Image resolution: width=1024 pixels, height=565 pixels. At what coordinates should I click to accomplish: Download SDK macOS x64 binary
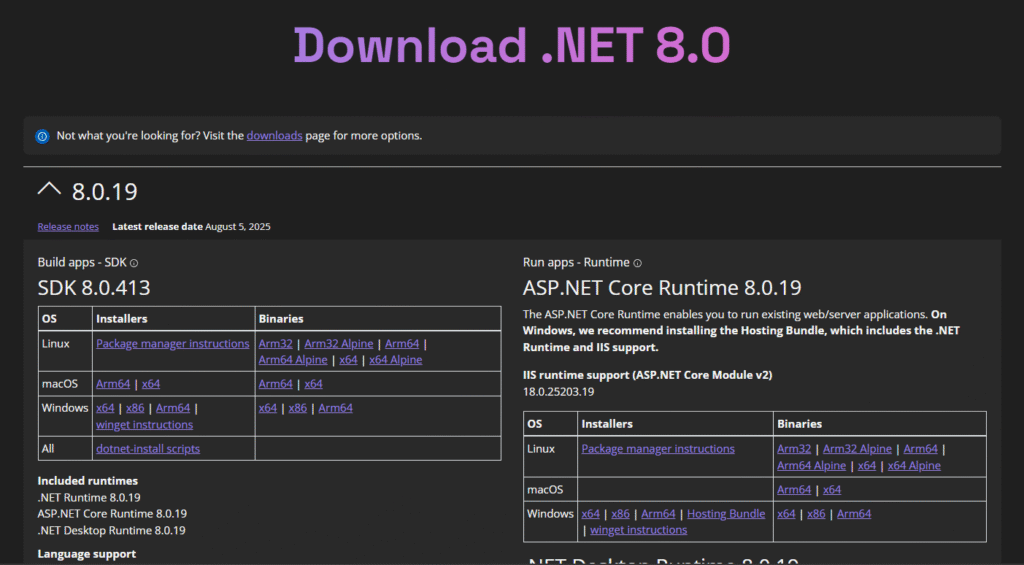[x=313, y=384]
